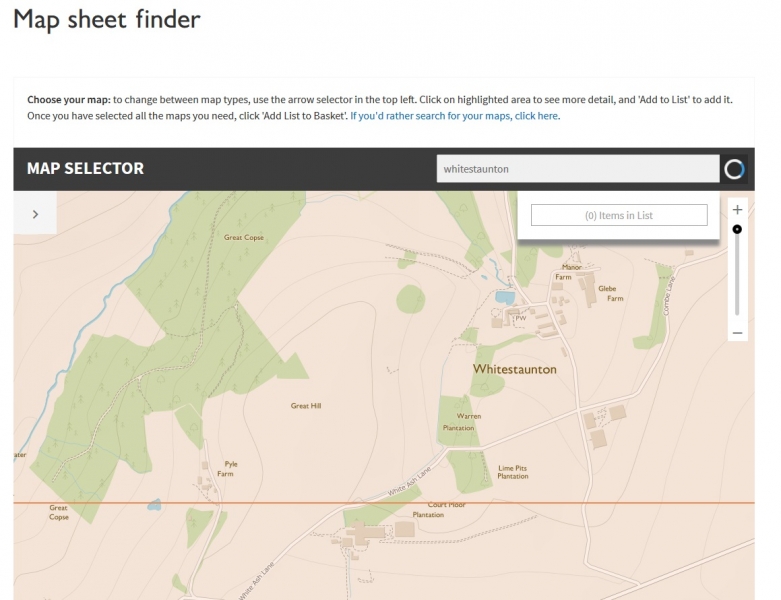
Task: Click the zoom out minus icon
Action: (737, 332)
